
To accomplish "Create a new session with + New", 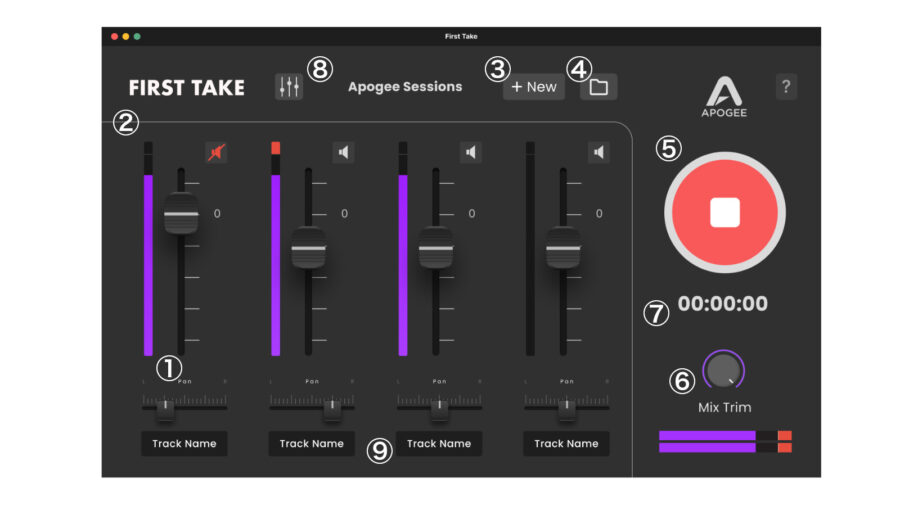I will [x=534, y=87].
